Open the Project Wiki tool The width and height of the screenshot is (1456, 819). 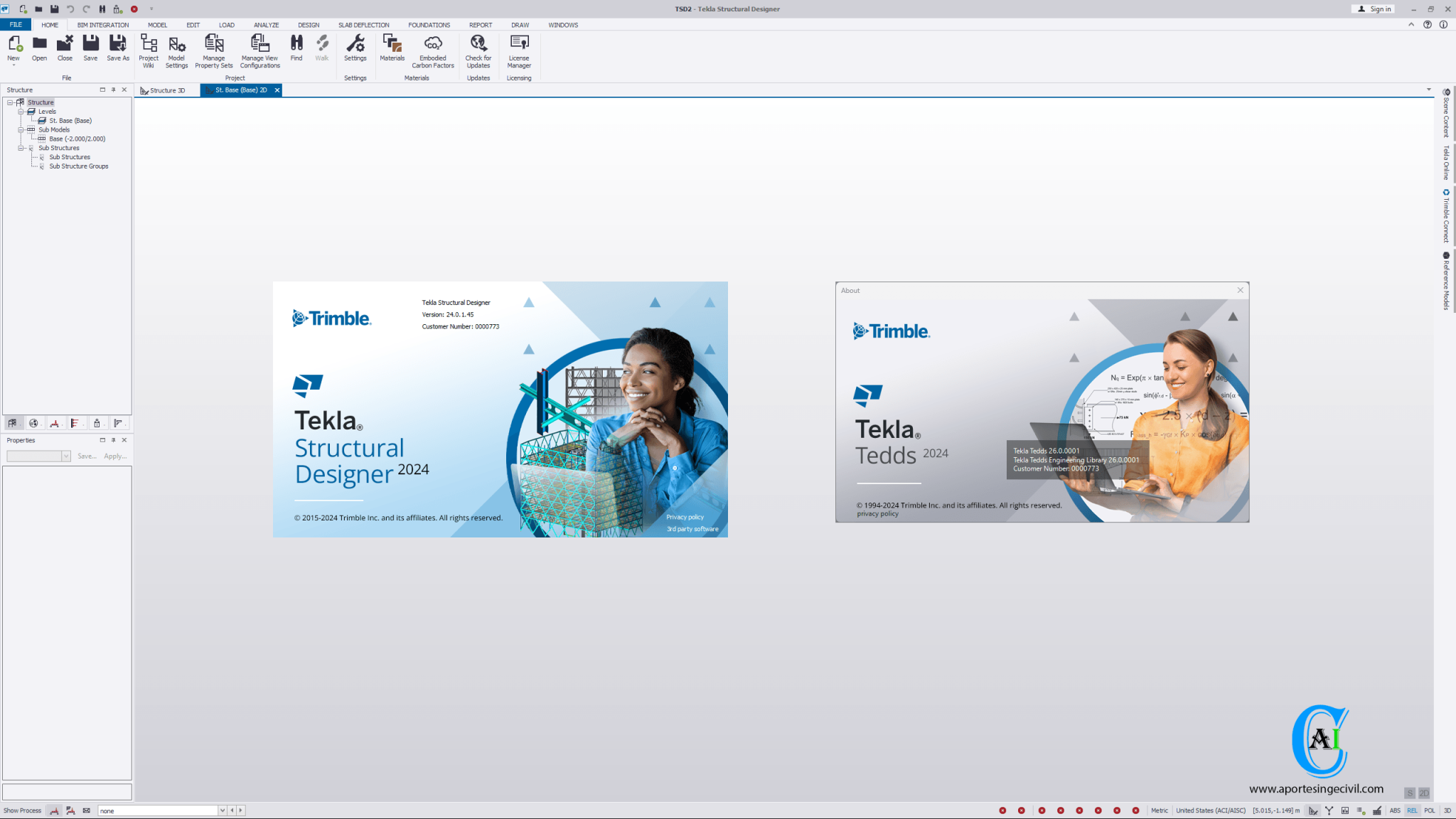coord(149,51)
